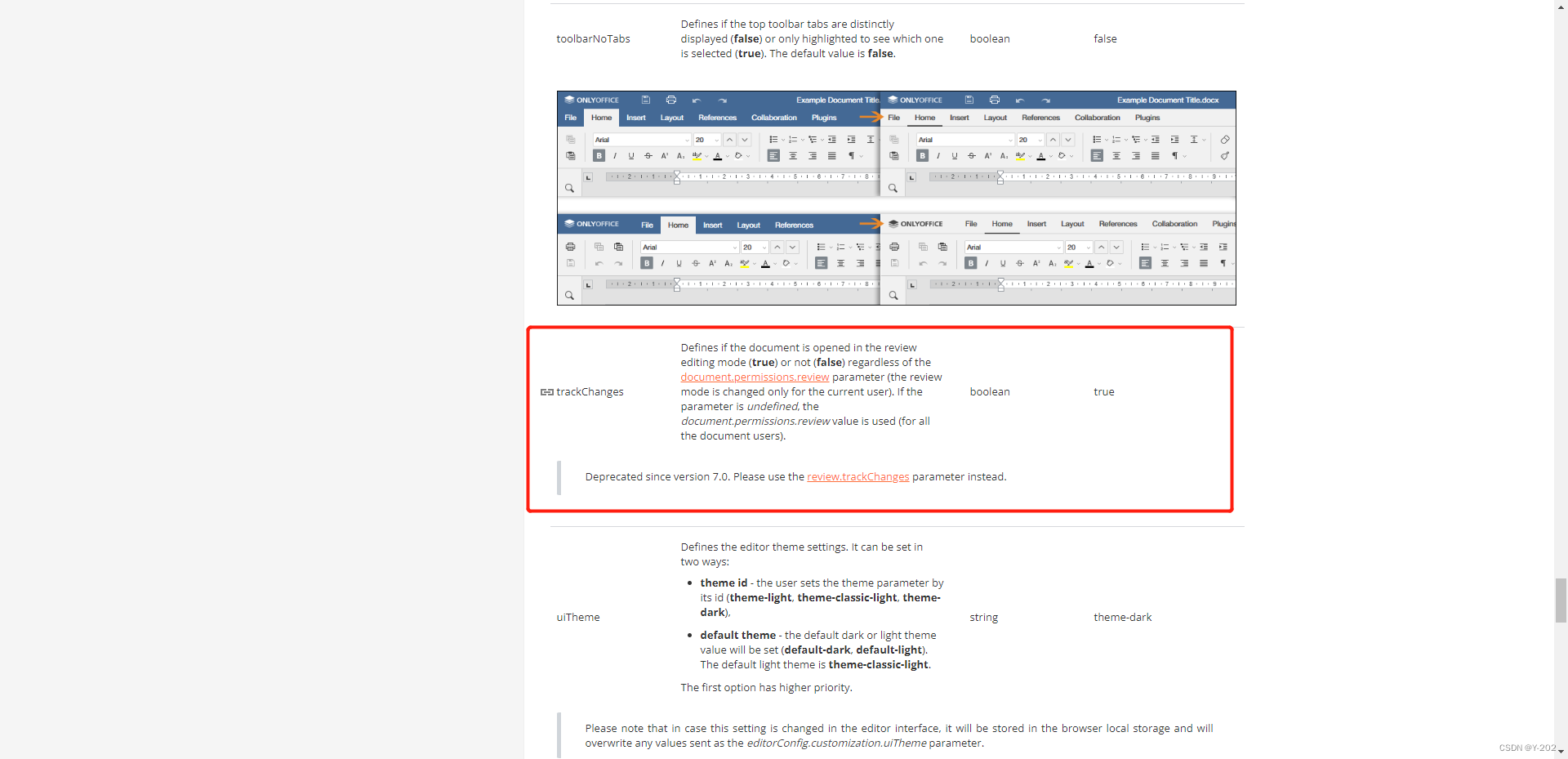Follow the review.trackChanges link

pos(857,476)
